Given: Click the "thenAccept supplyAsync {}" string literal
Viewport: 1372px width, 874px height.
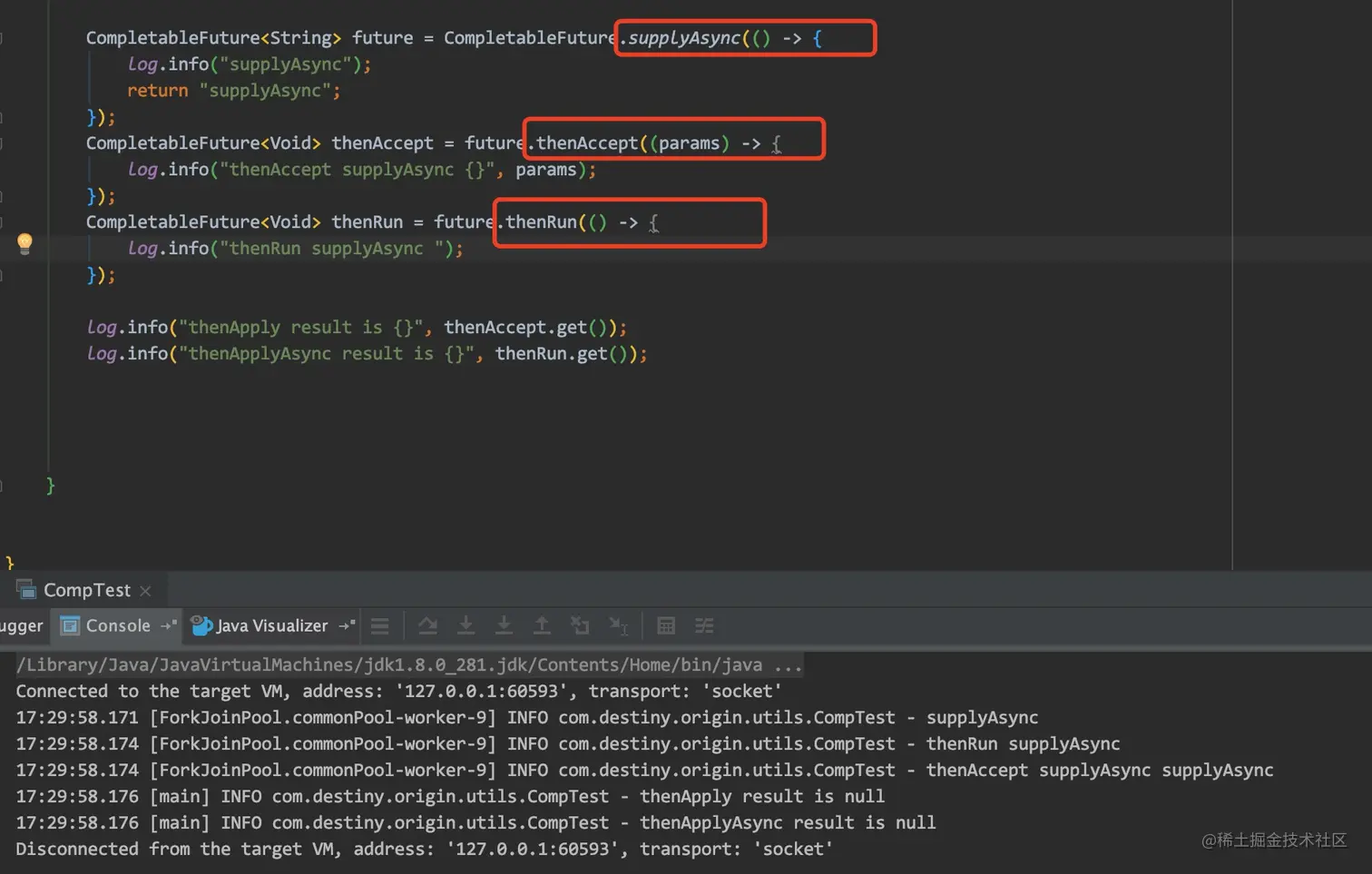Looking at the screenshot, I should [x=357, y=170].
